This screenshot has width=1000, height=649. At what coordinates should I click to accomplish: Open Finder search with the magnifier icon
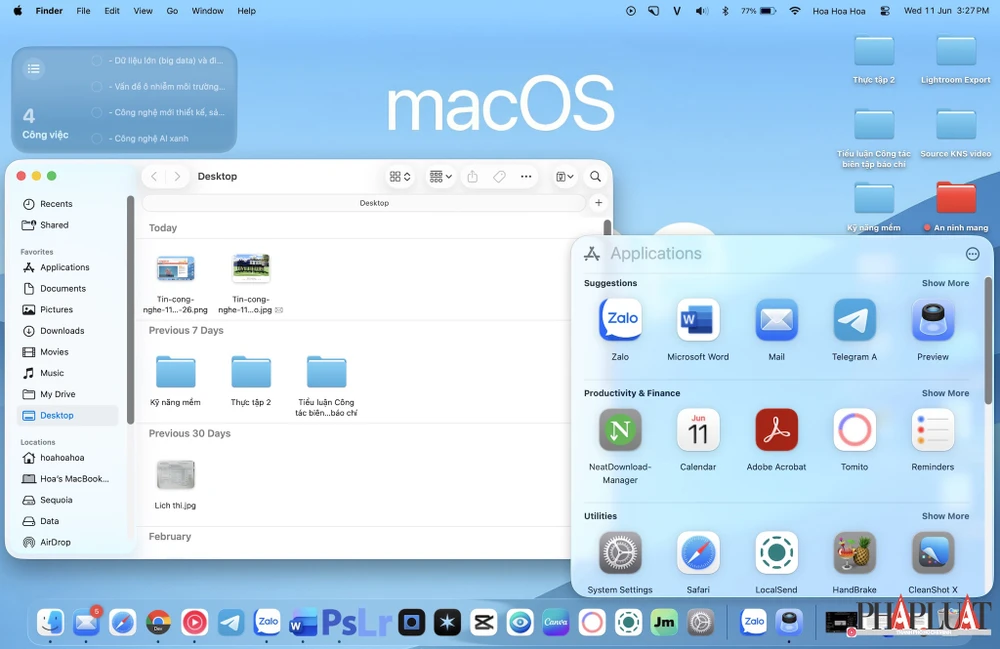(x=595, y=177)
